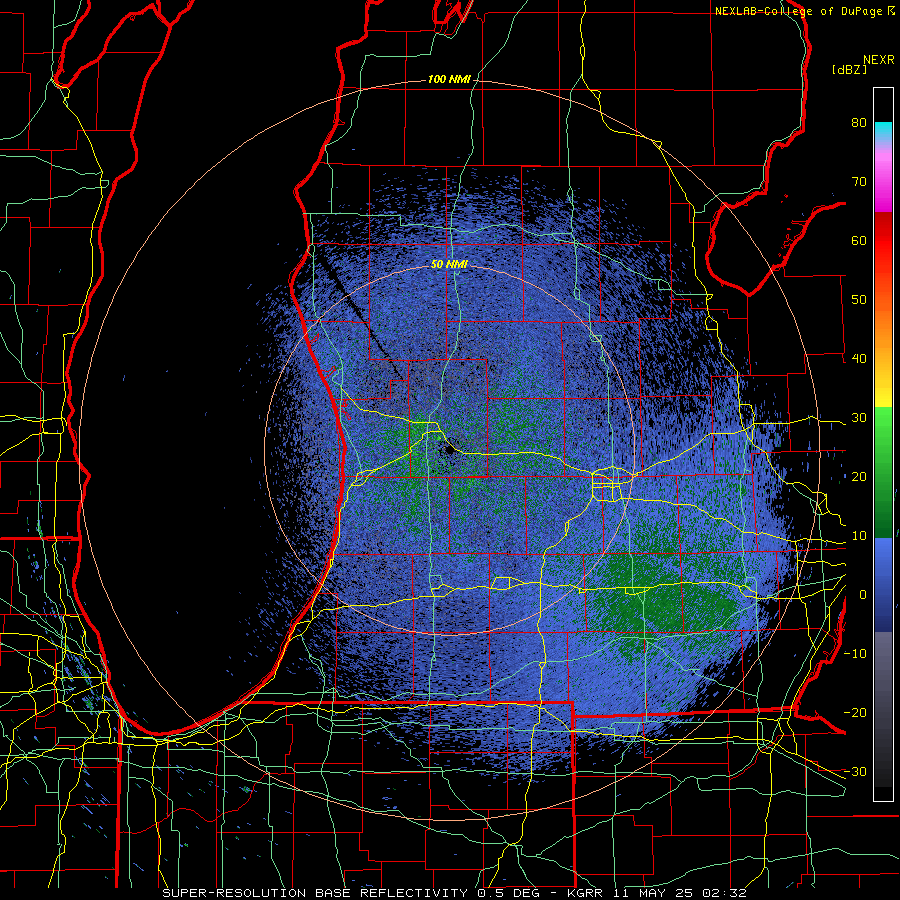This screenshot has height=900, width=900.
Task: Click the -30 value on the dBZ scale
Action: coord(855,771)
